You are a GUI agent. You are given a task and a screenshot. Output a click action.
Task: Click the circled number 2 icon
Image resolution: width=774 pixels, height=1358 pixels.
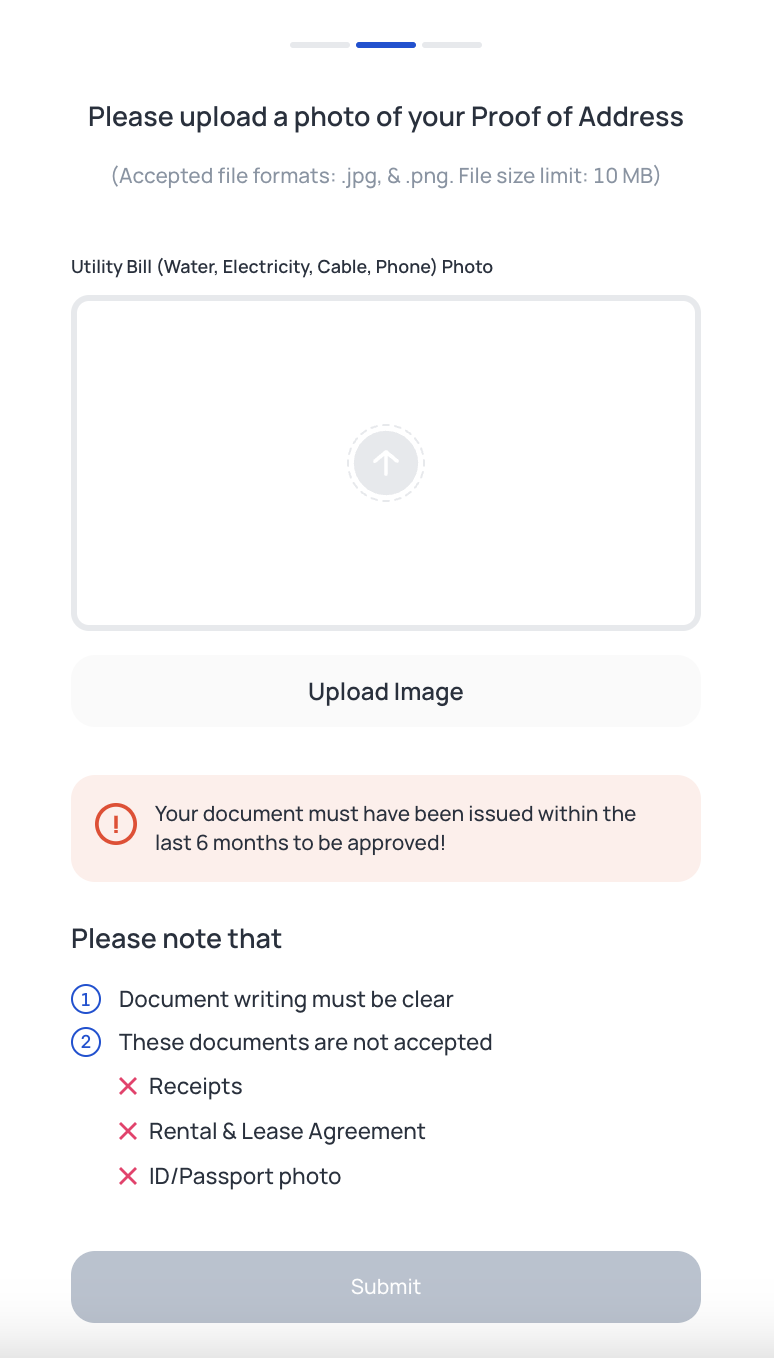[x=86, y=1043]
